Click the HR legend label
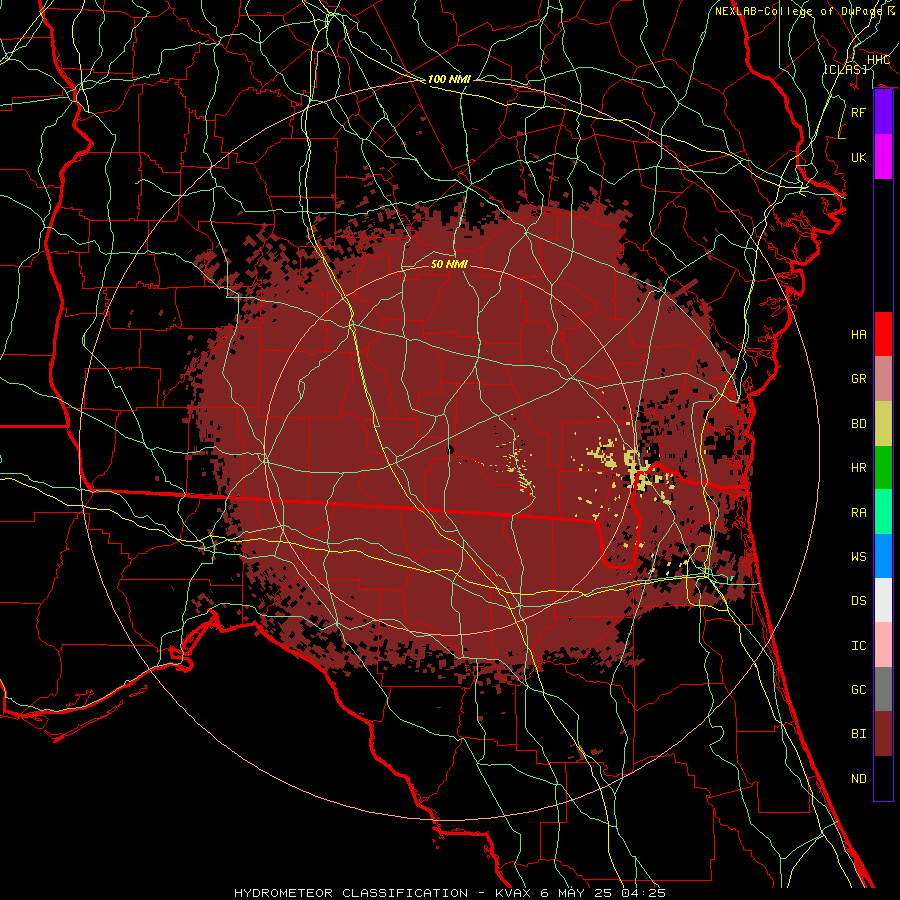Viewport: 900px width, 900px height. 859,468
